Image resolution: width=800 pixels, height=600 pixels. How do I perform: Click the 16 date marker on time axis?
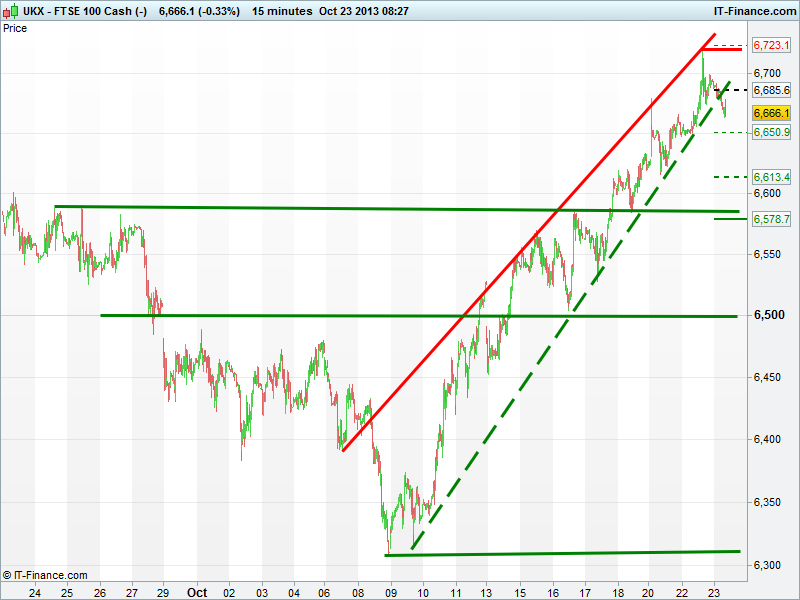coord(553,591)
